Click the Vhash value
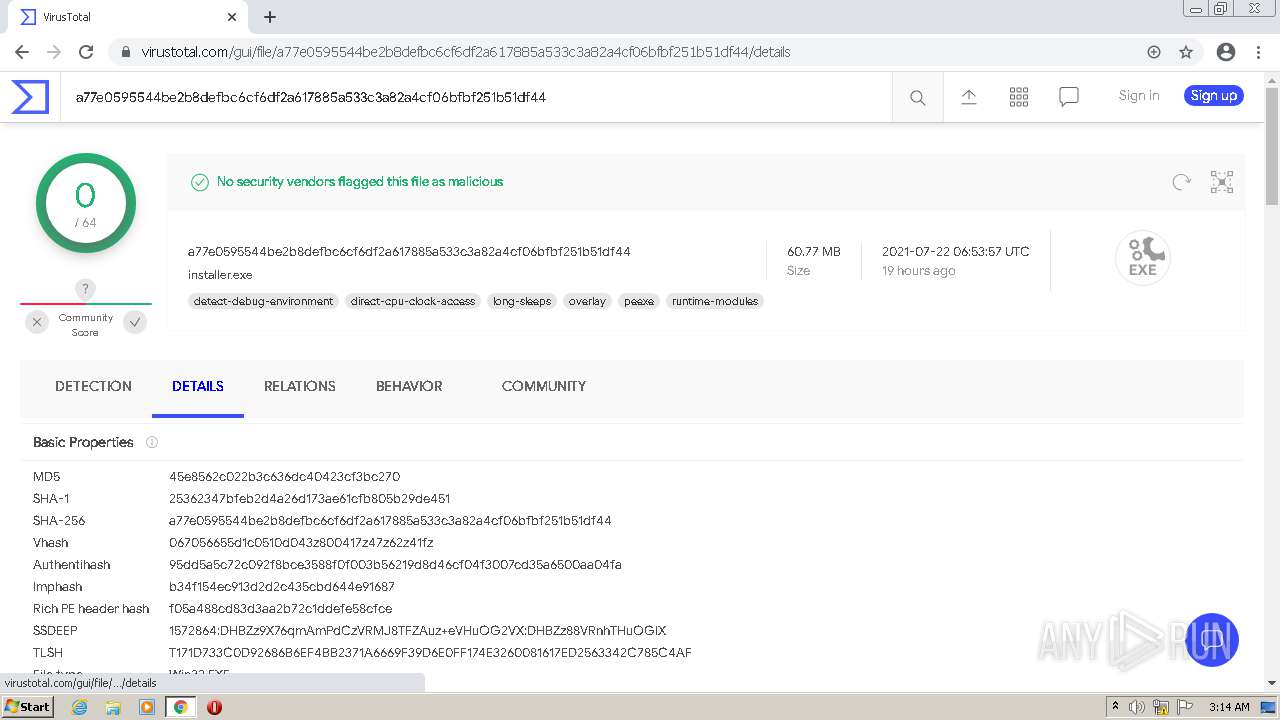 [301, 543]
